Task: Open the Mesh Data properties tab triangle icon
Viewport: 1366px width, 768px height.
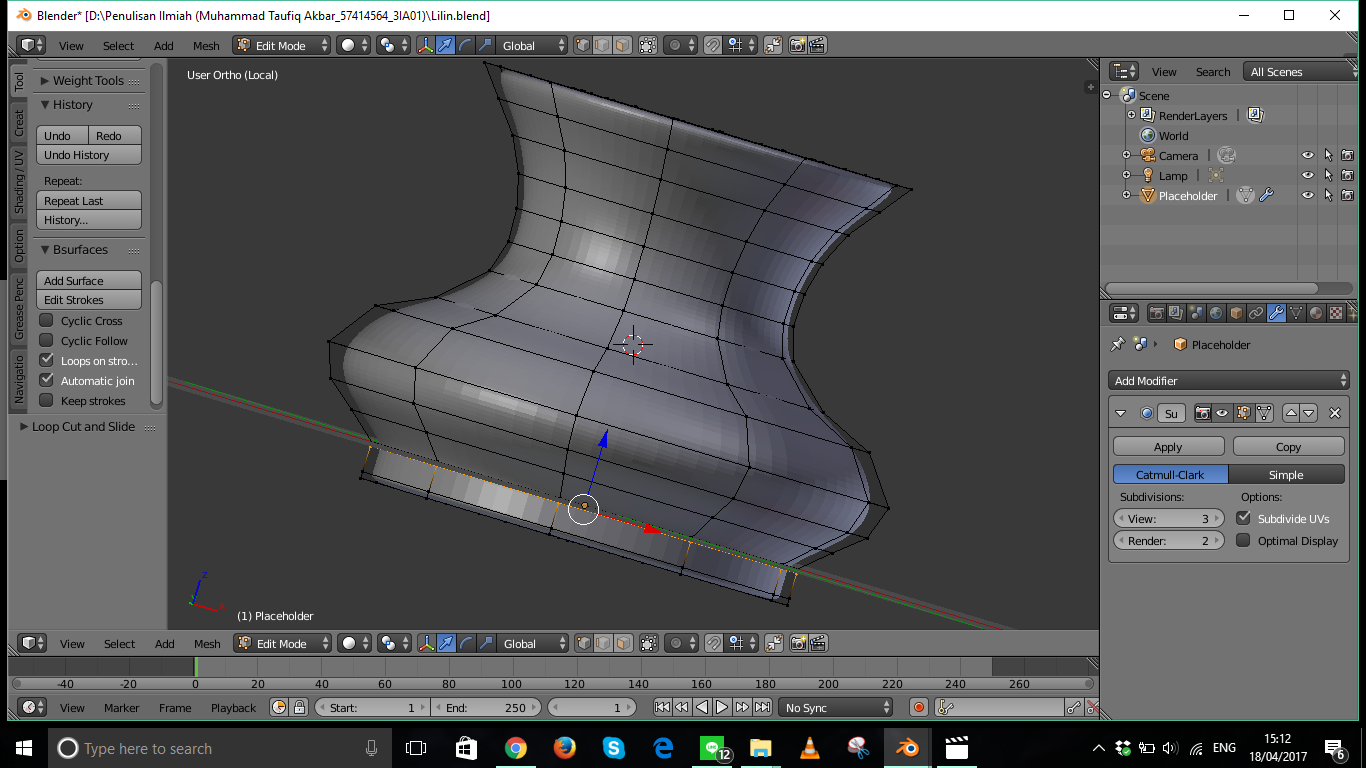Action: click(1296, 313)
